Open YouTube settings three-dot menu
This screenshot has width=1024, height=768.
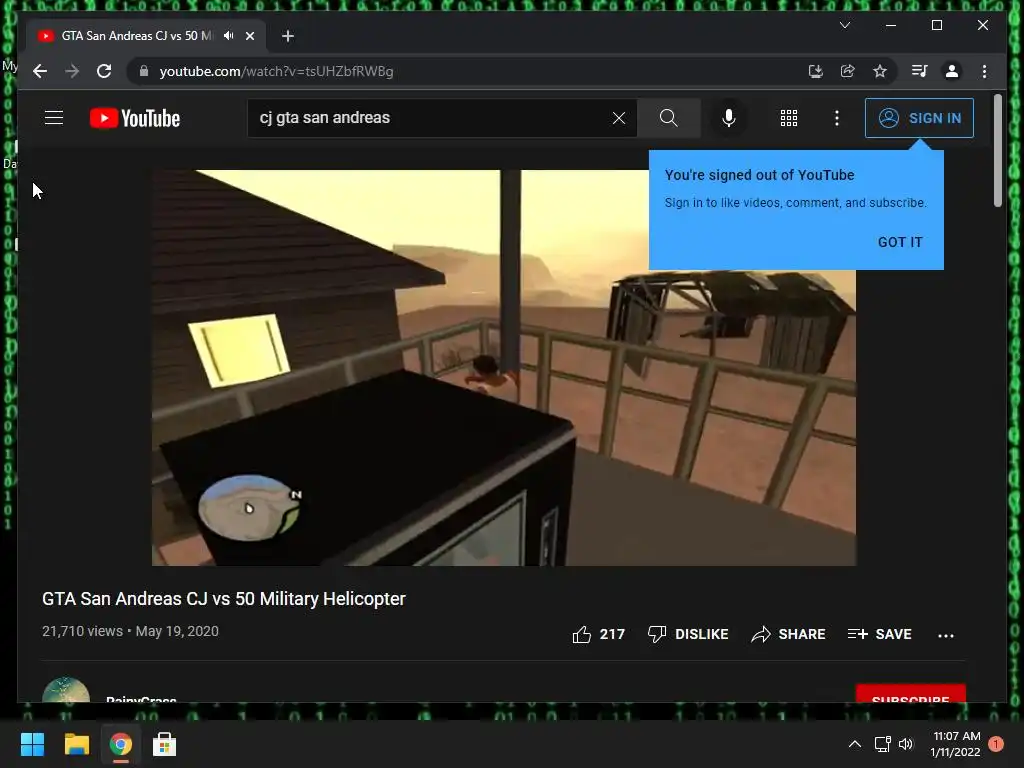click(837, 118)
